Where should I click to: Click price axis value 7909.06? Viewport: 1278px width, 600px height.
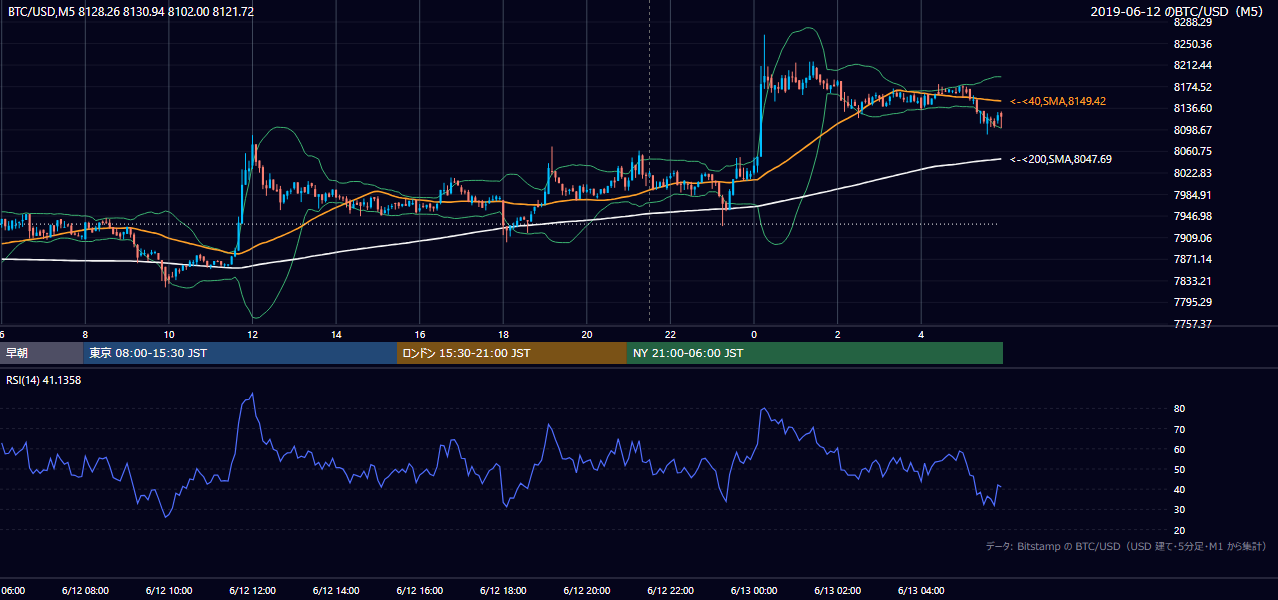point(1193,238)
